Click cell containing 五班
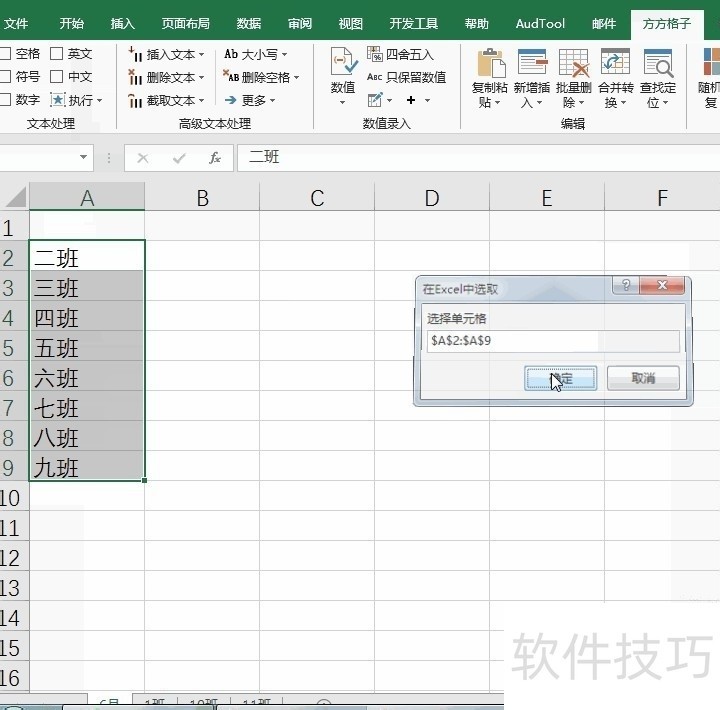 87,348
